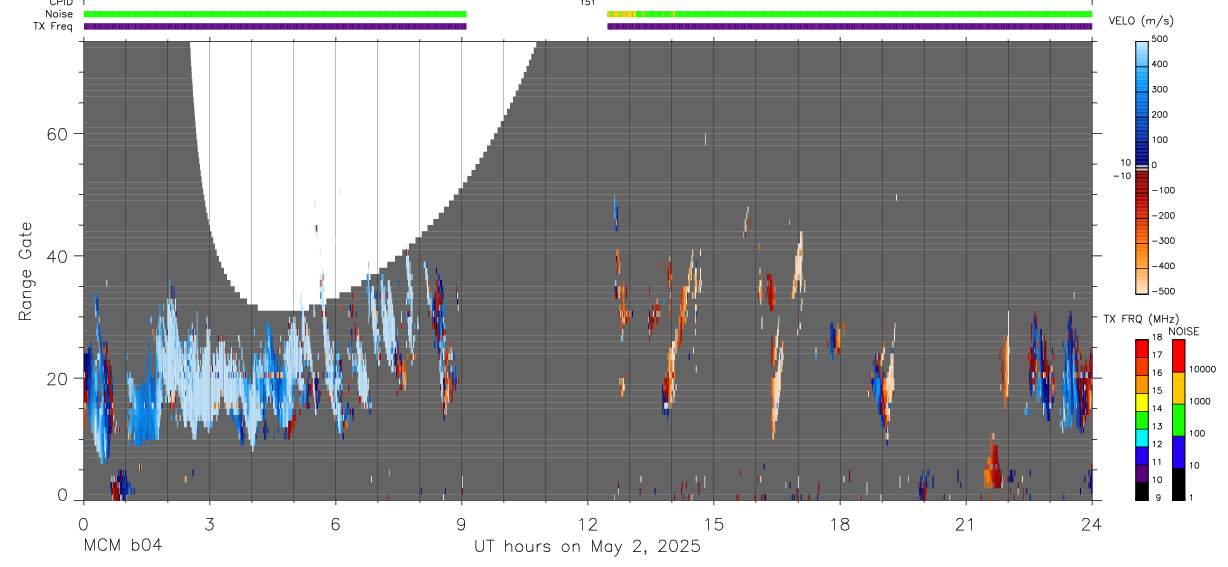Click the left green Noise bar segment
This screenshot has height=567, width=1228.
[x=275, y=14]
